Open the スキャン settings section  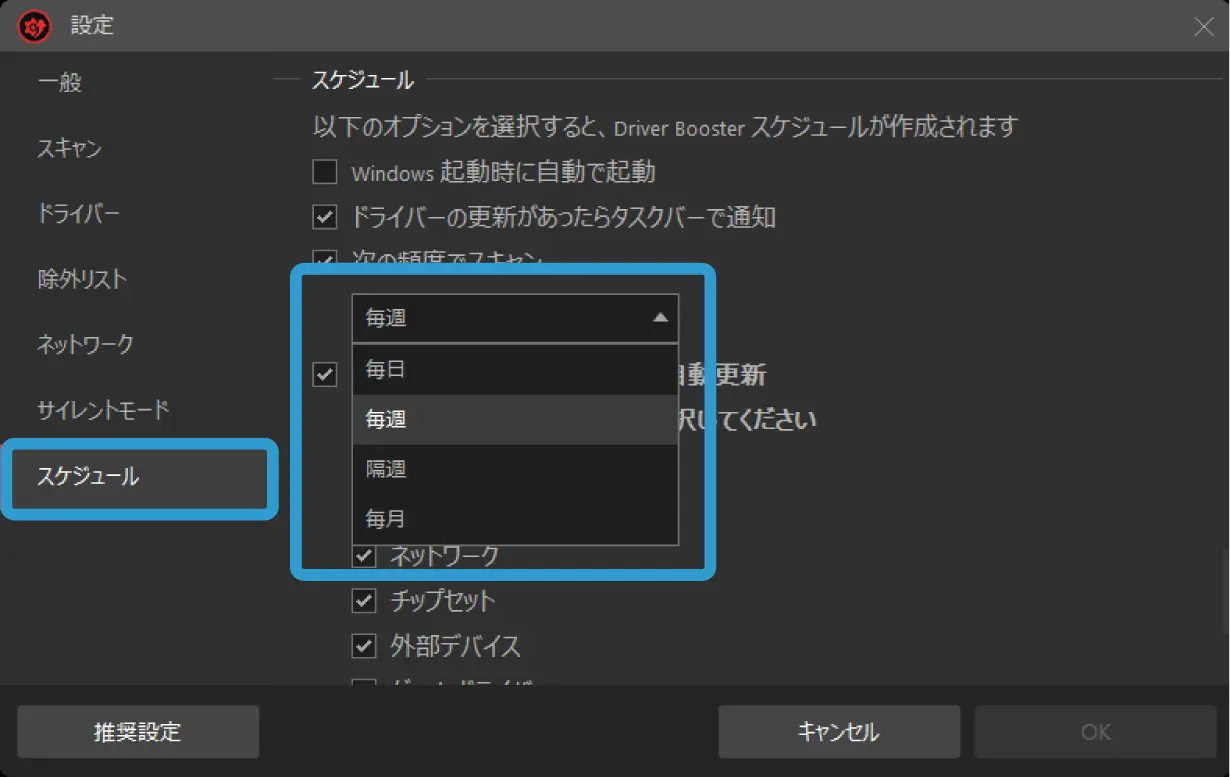coord(70,149)
